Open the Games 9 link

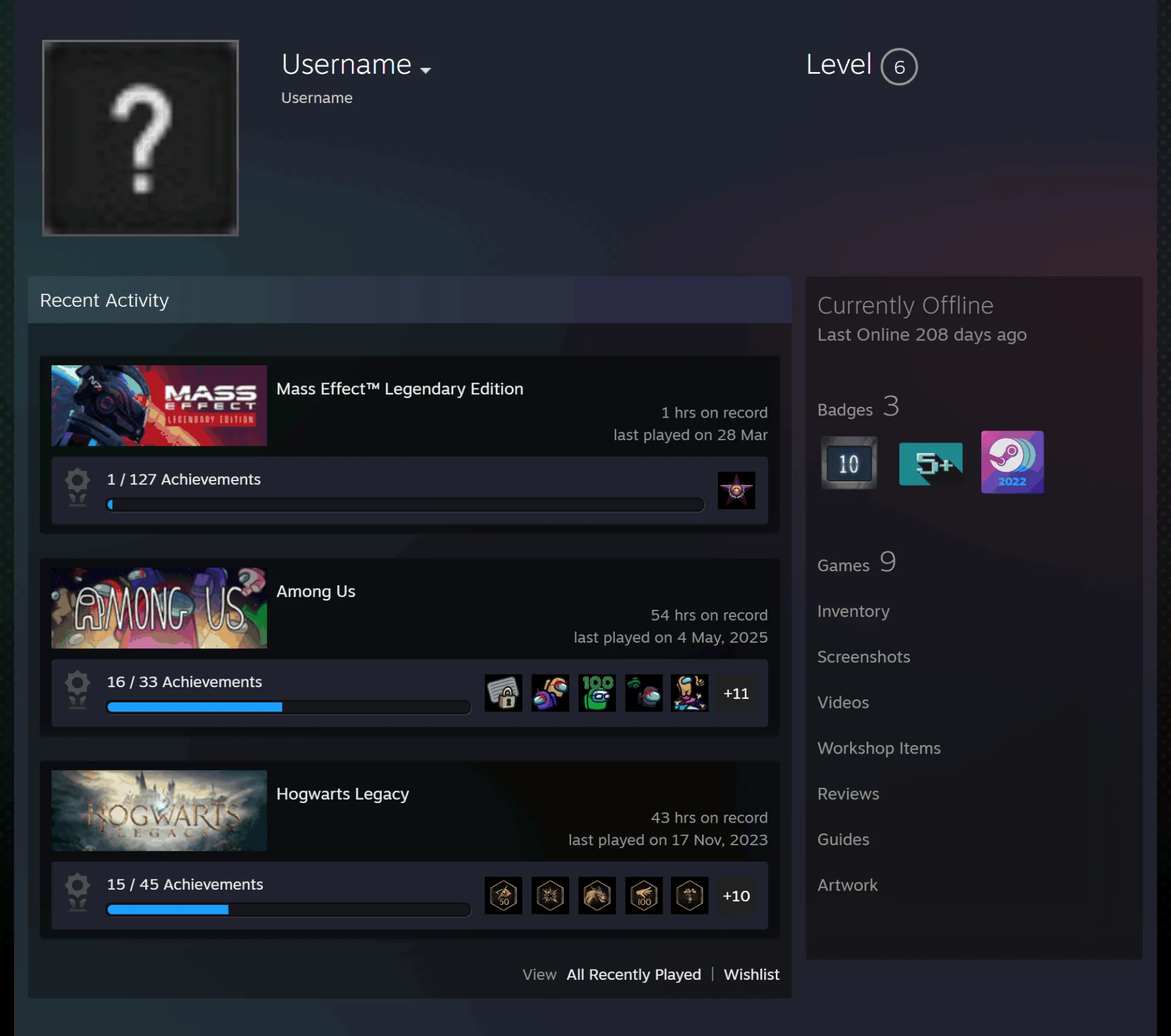tap(856, 562)
